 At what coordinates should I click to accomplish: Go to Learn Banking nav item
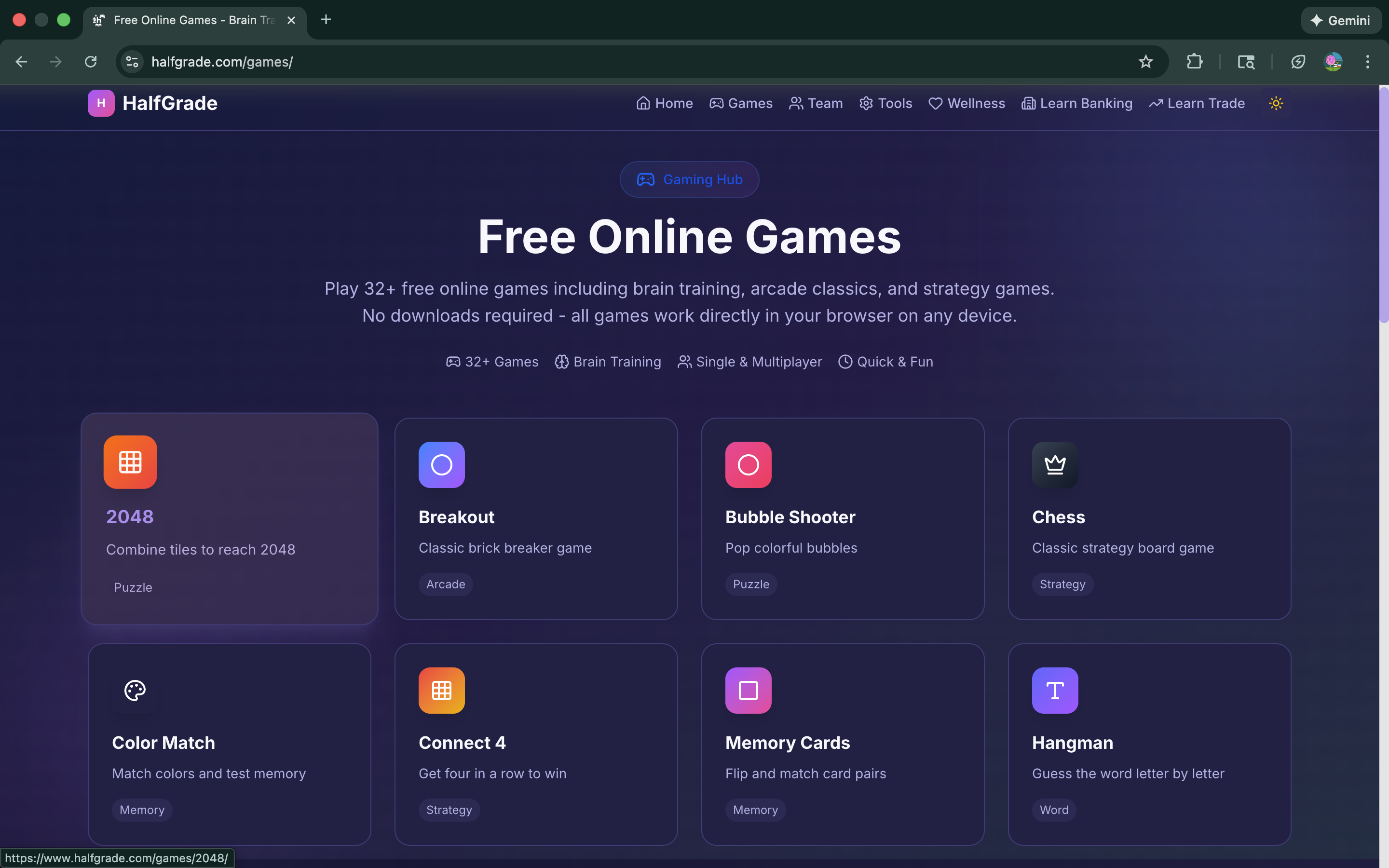pyautogui.click(x=1077, y=103)
